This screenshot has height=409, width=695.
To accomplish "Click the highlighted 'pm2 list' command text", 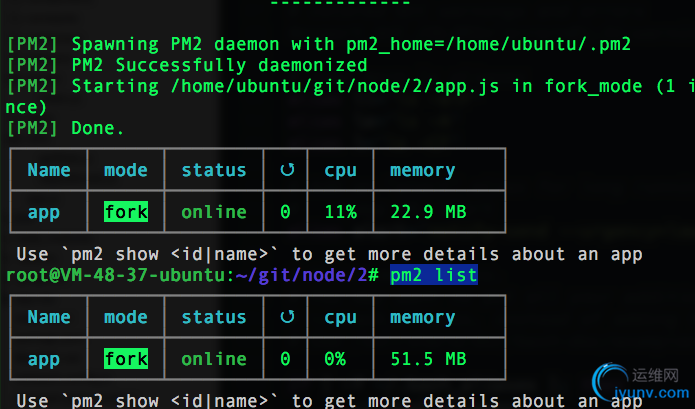I will tap(433, 275).
